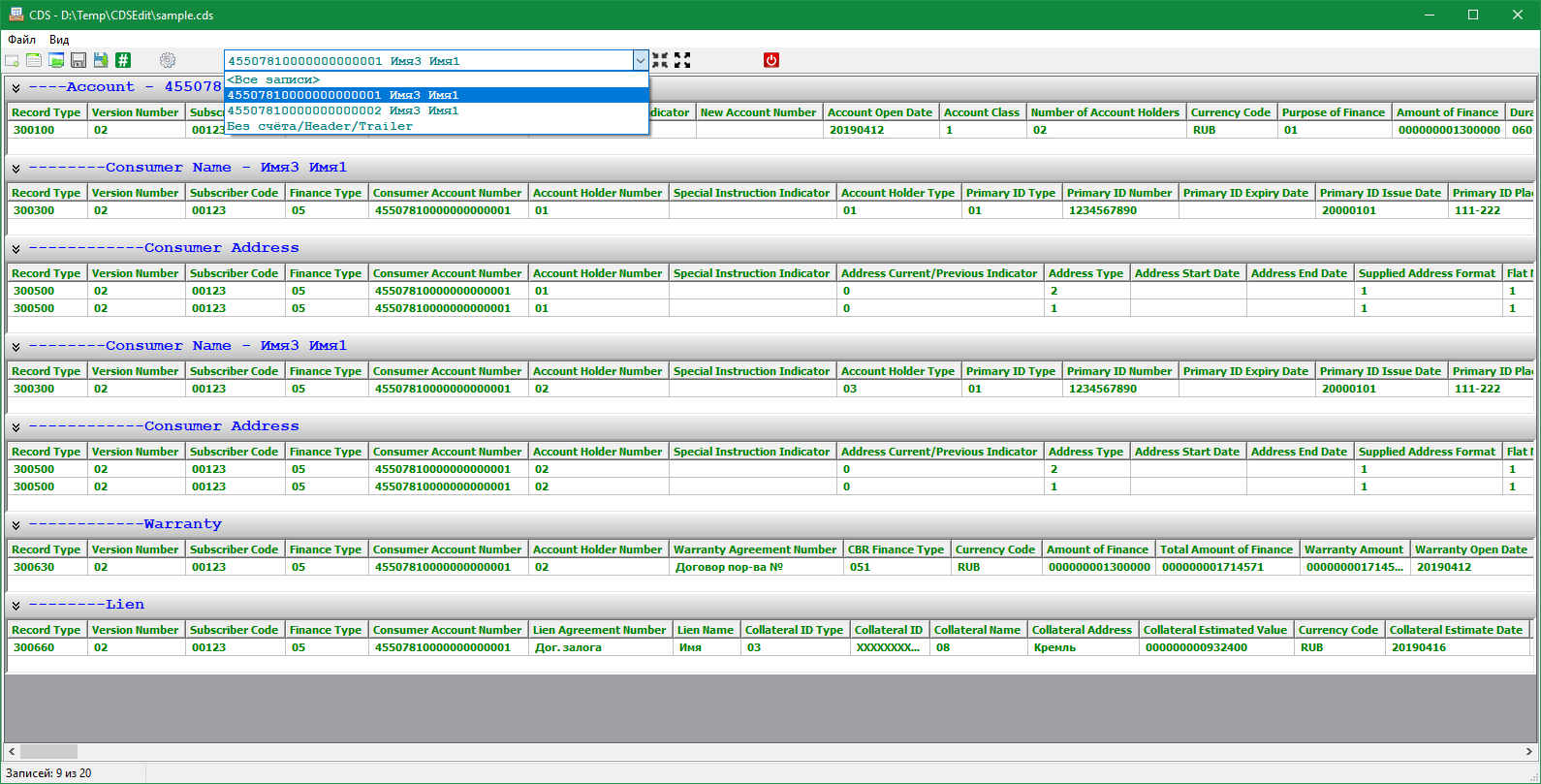This screenshot has height=784, width=1541.
Task: Click the new file toolbar icon
Action: click(x=13, y=60)
